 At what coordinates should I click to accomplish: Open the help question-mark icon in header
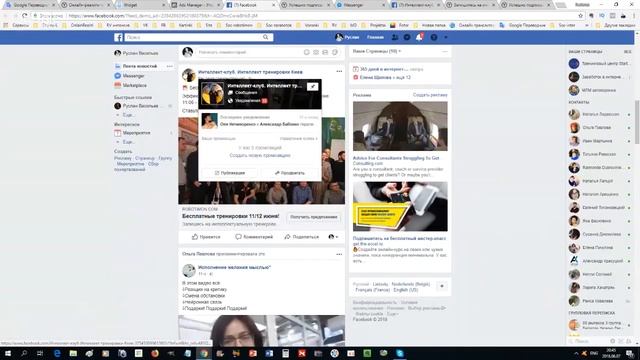point(434,37)
